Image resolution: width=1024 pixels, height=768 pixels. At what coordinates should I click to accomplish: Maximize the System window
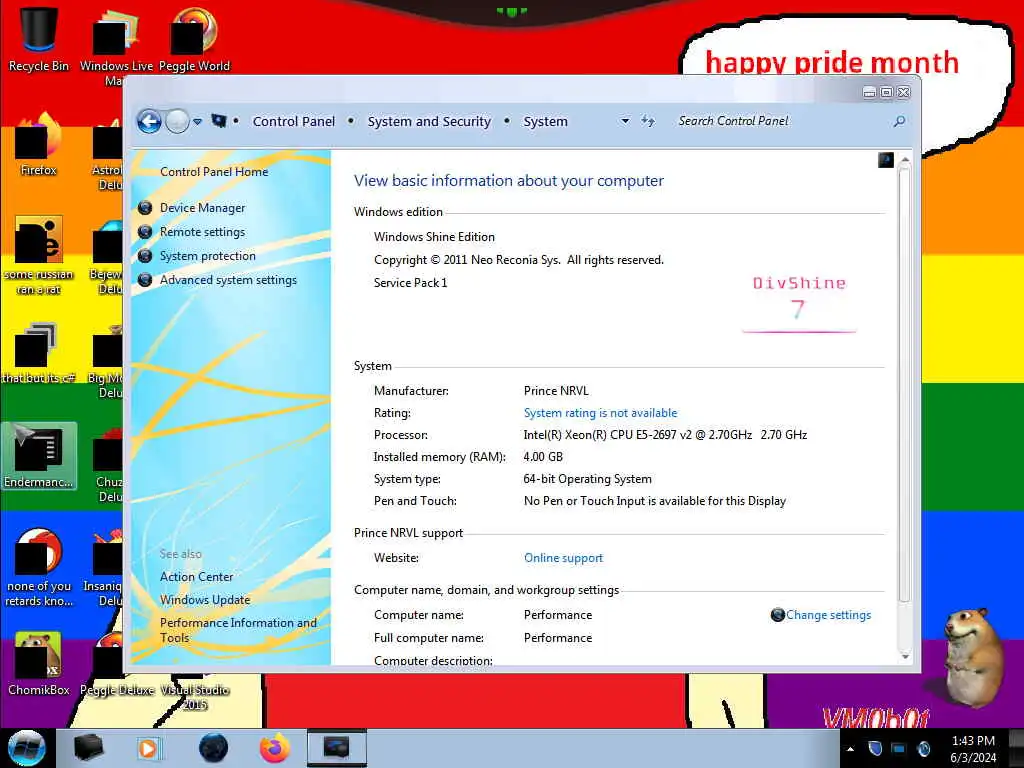(x=886, y=93)
